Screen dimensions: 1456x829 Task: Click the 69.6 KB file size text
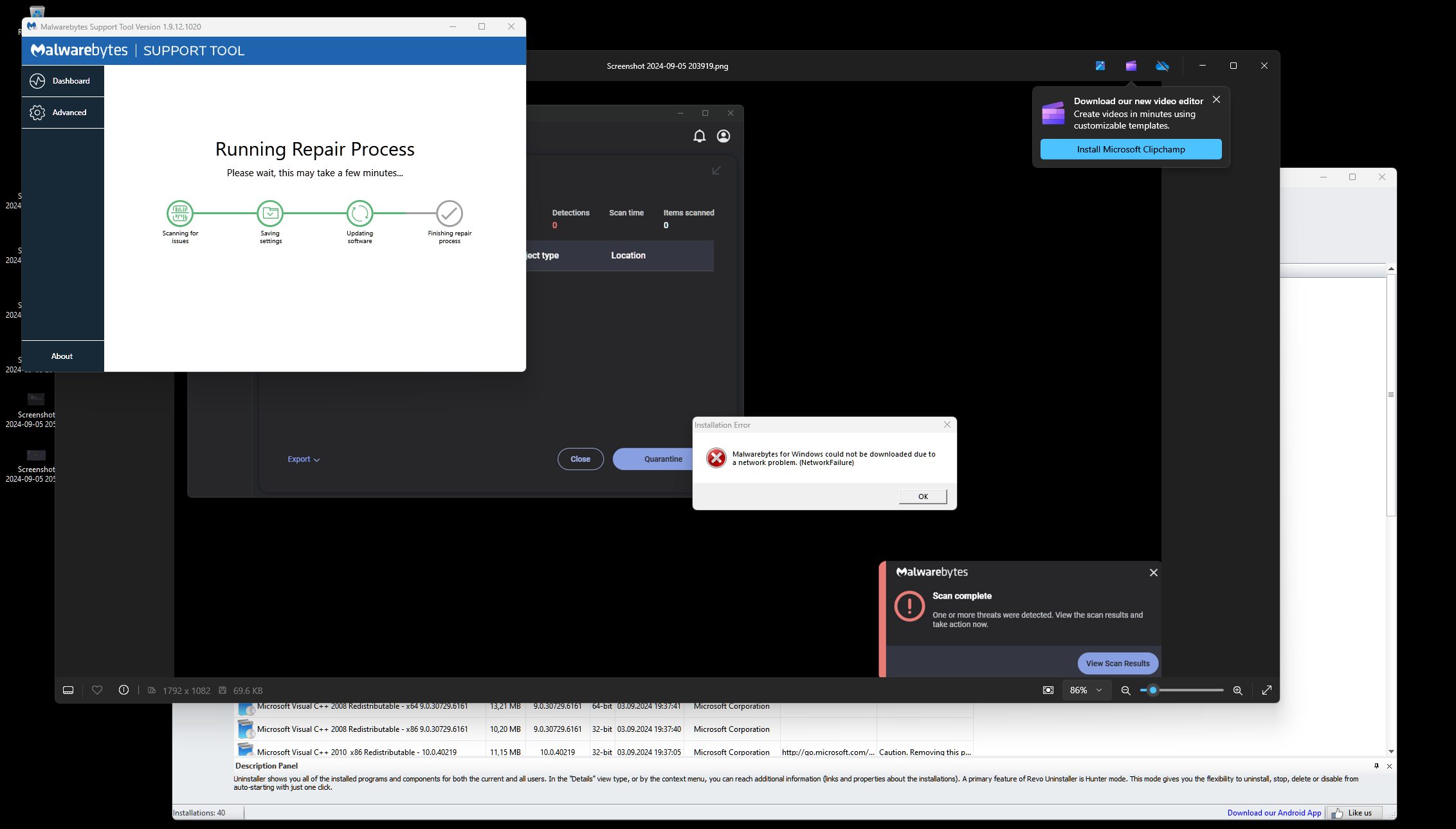pos(248,691)
